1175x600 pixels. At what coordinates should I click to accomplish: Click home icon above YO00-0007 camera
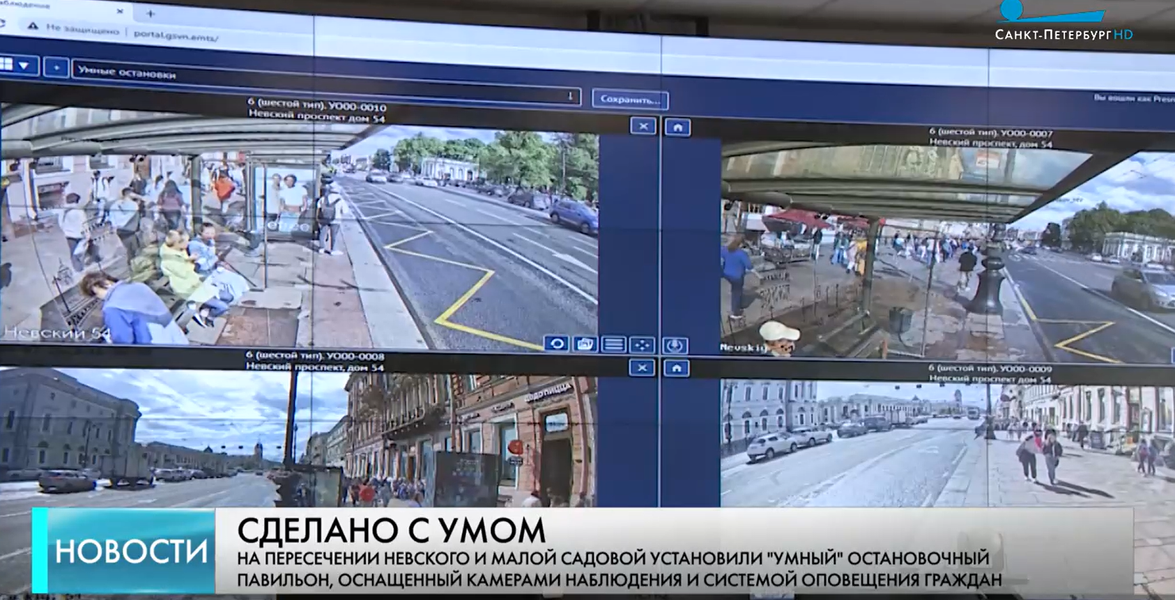tap(677, 127)
